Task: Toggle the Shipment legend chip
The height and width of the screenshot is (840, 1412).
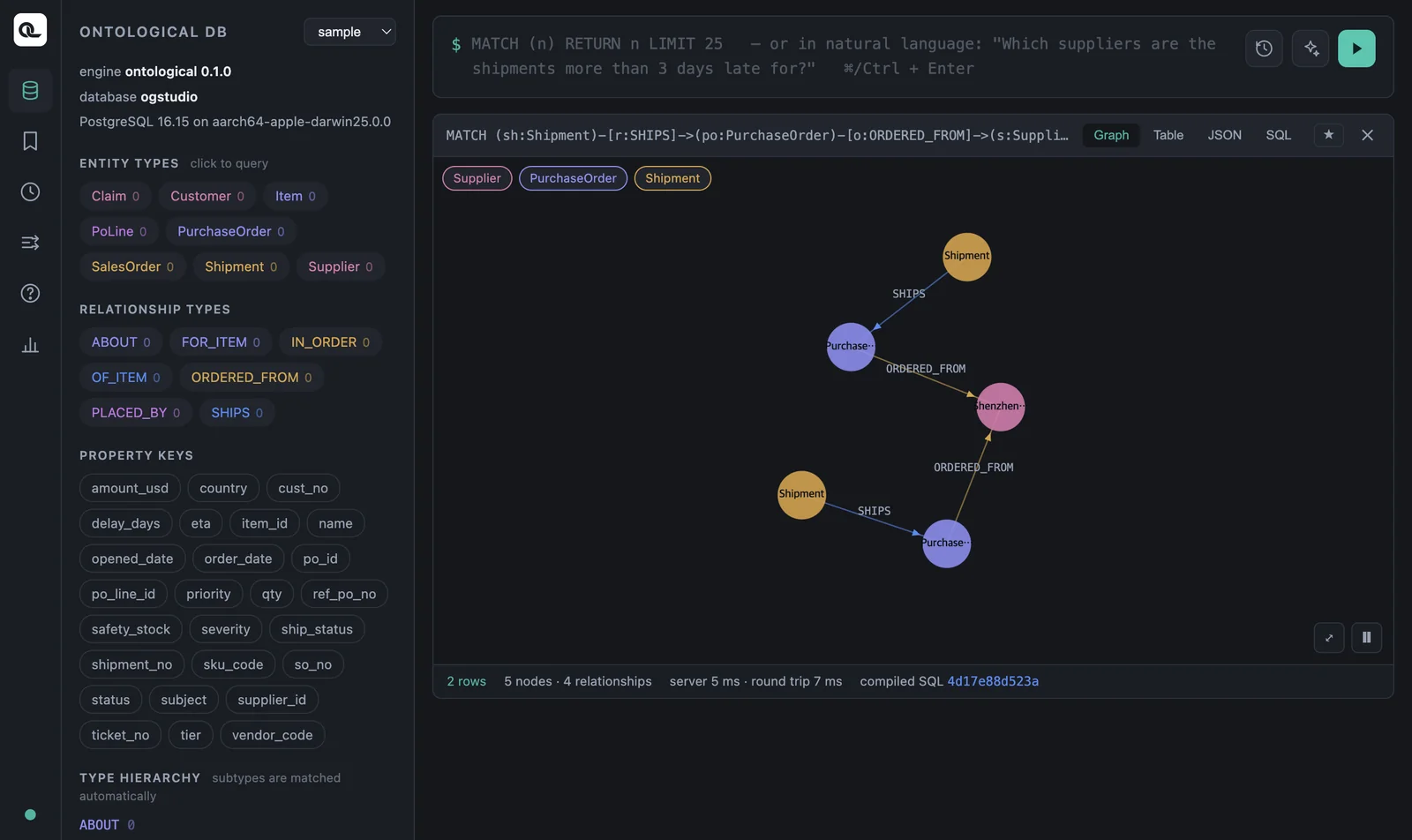Action: click(672, 178)
